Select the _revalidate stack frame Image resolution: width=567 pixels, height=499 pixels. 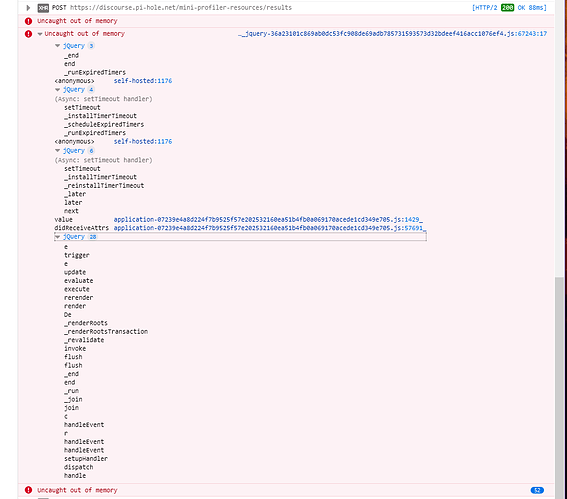pyautogui.click(x=84, y=340)
